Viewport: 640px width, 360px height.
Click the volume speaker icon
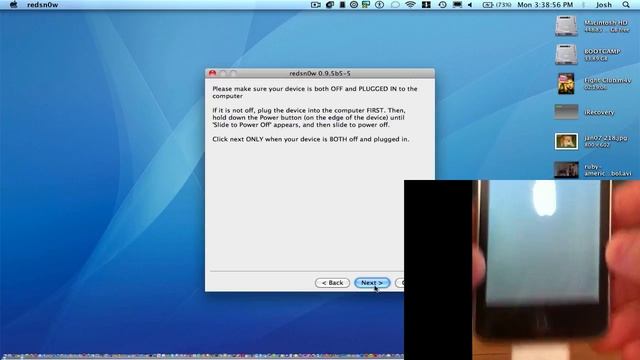(470, 5)
